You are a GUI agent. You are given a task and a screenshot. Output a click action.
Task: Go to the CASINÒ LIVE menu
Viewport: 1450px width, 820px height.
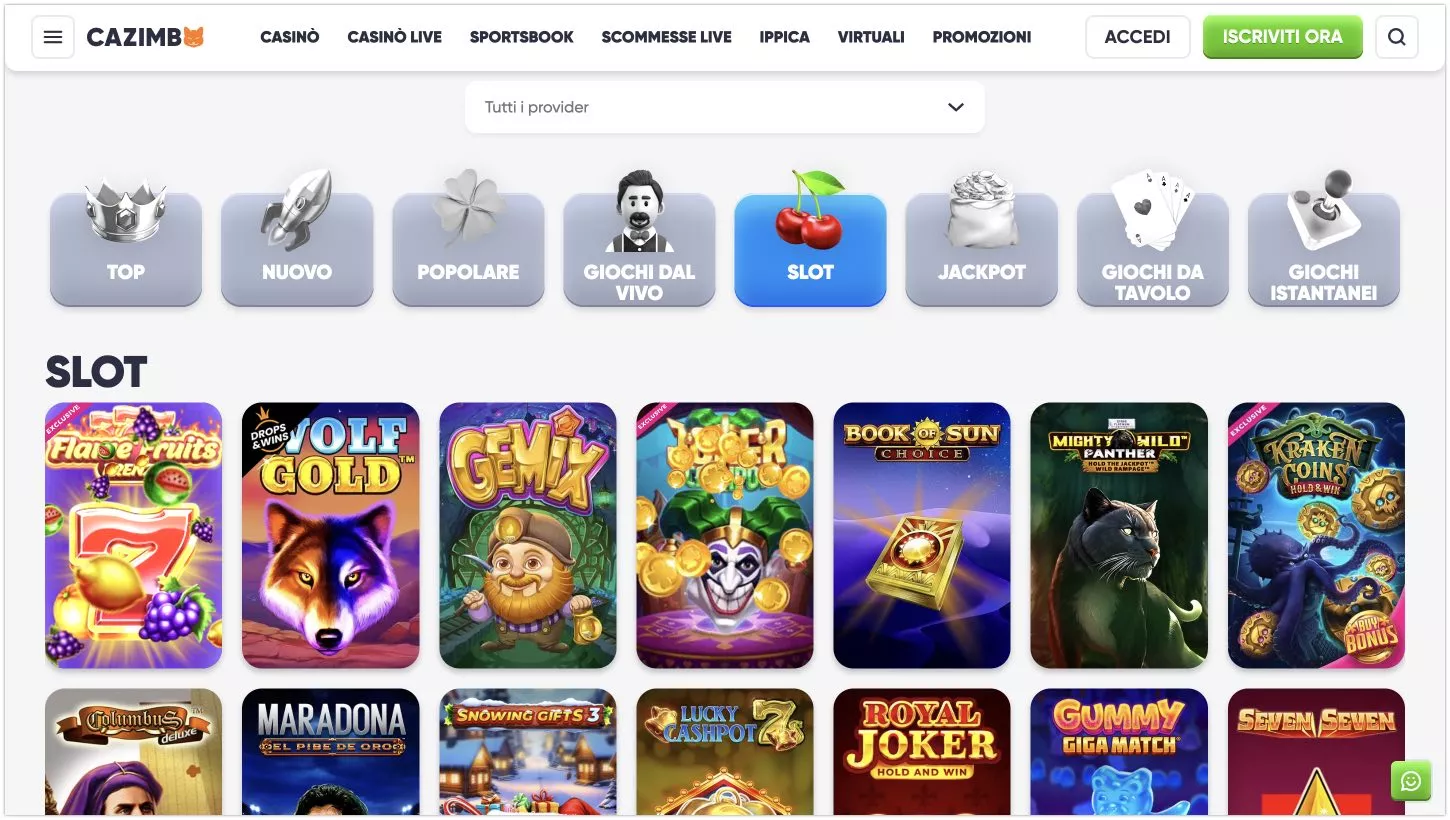(394, 37)
